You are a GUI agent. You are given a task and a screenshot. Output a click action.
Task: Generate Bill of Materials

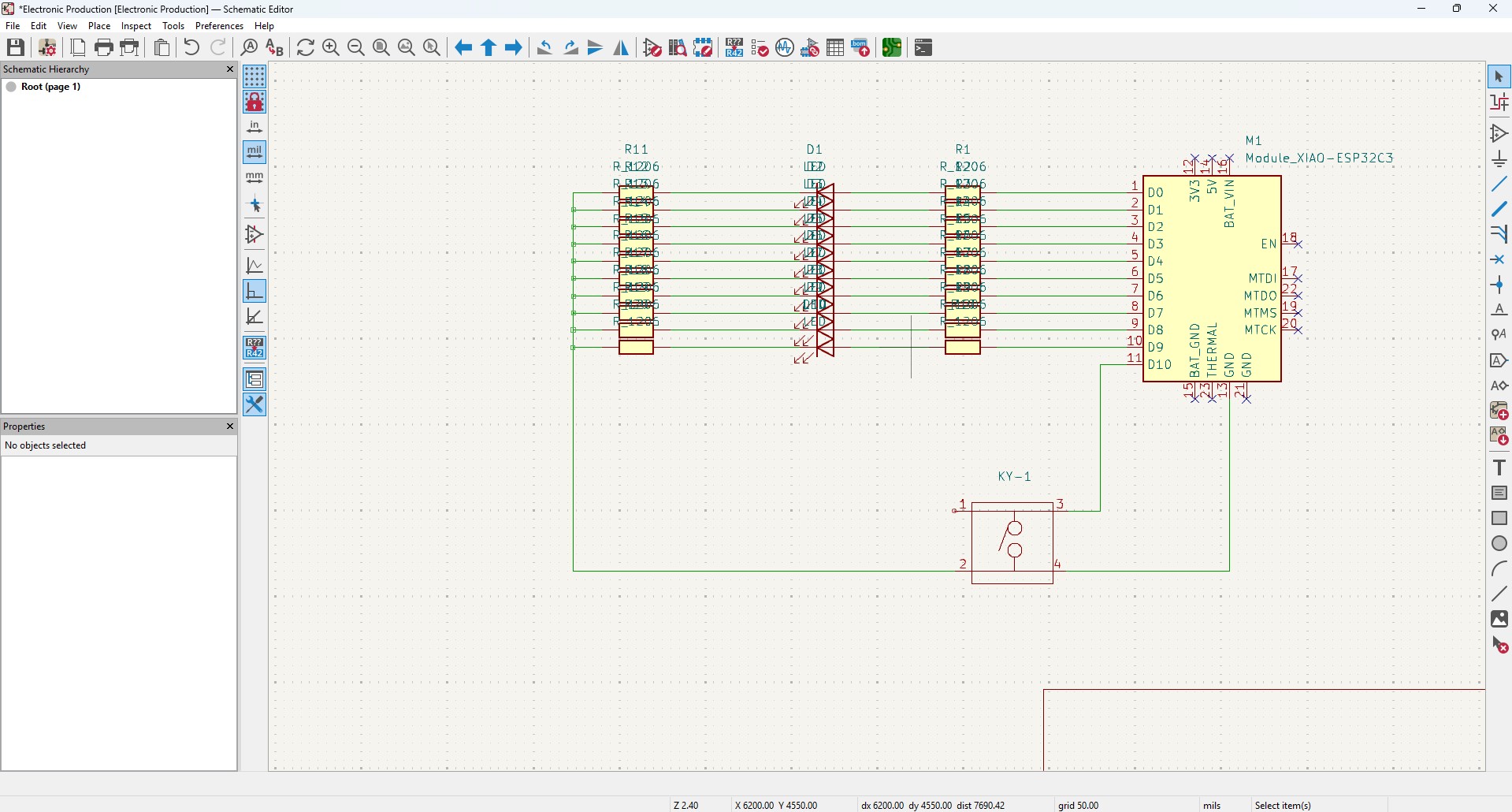(862, 47)
